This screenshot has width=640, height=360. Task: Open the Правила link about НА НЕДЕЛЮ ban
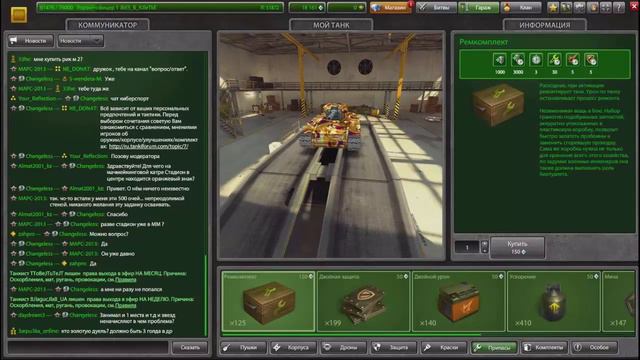coord(126,305)
